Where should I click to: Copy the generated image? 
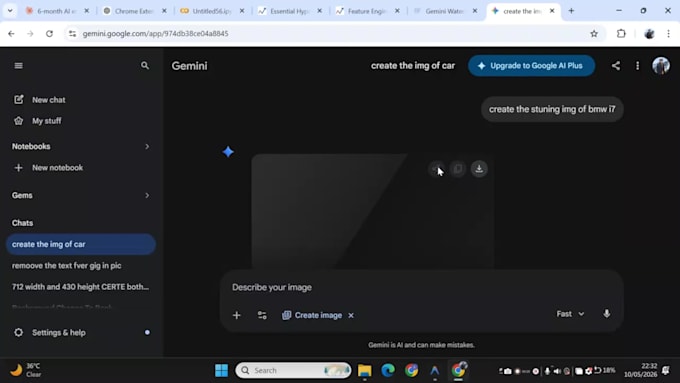point(458,169)
